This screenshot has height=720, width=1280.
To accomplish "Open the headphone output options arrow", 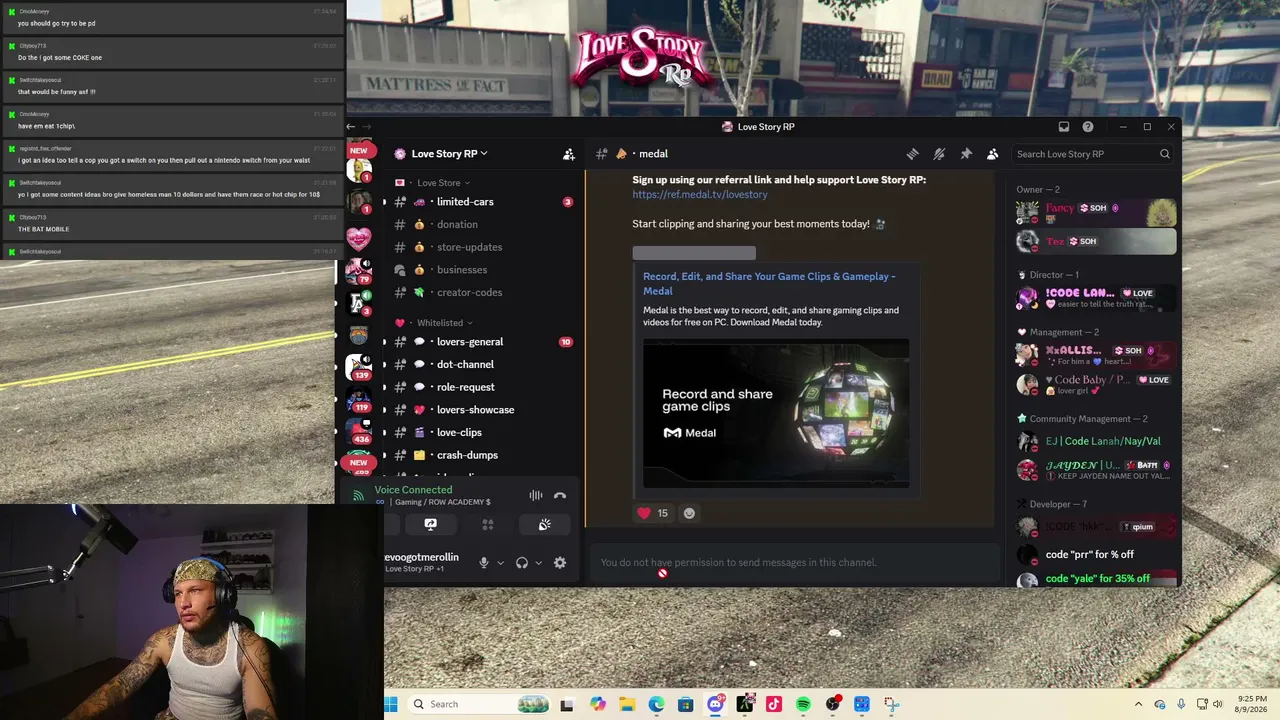I will [x=538, y=563].
